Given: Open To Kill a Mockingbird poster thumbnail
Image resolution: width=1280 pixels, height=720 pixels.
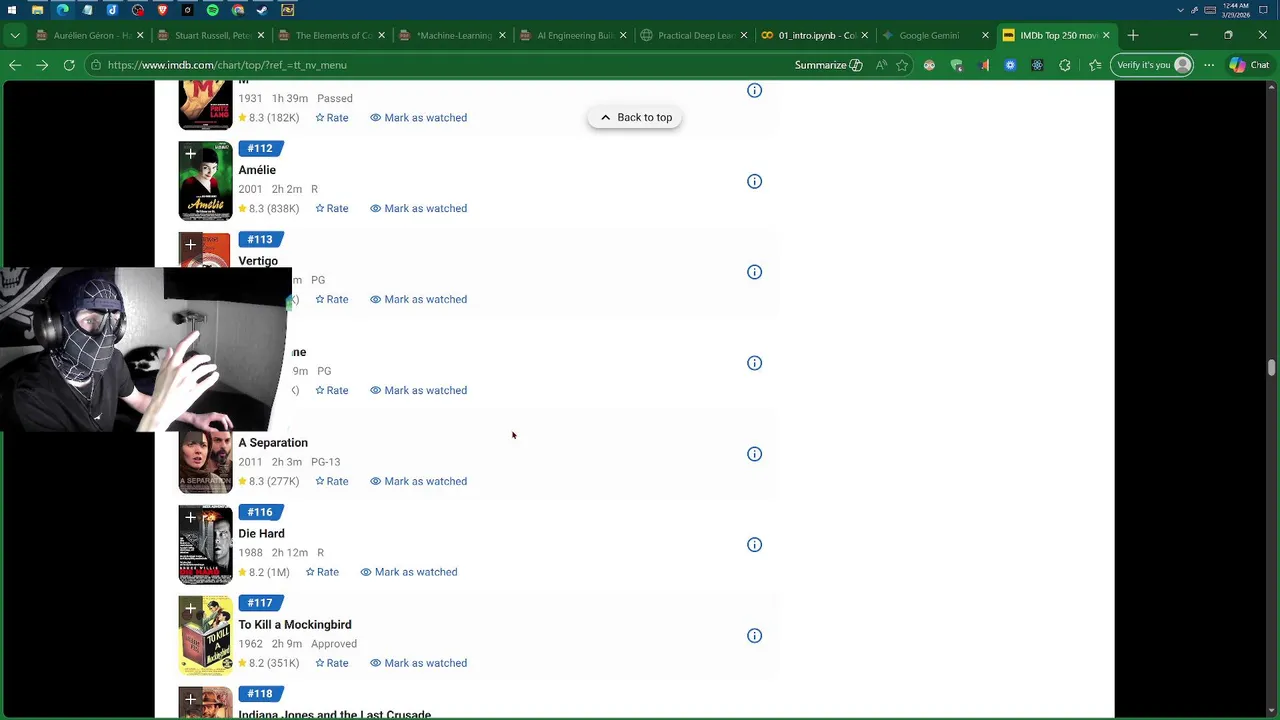Looking at the screenshot, I should pyautogui.click(x=205, y=636).
